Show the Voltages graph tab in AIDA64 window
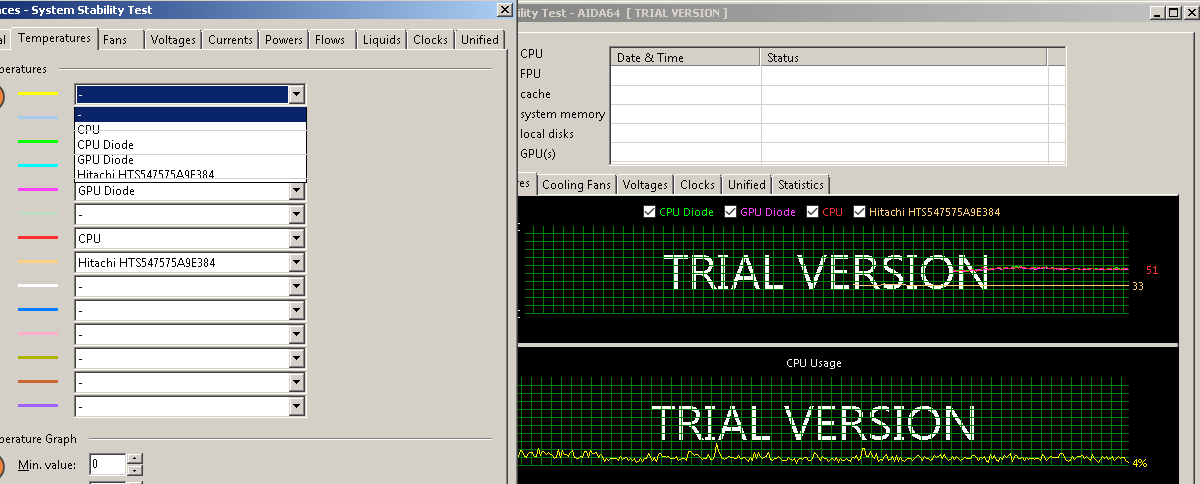The height and width of the screenshot is (484, 1200). pos(645,185)
